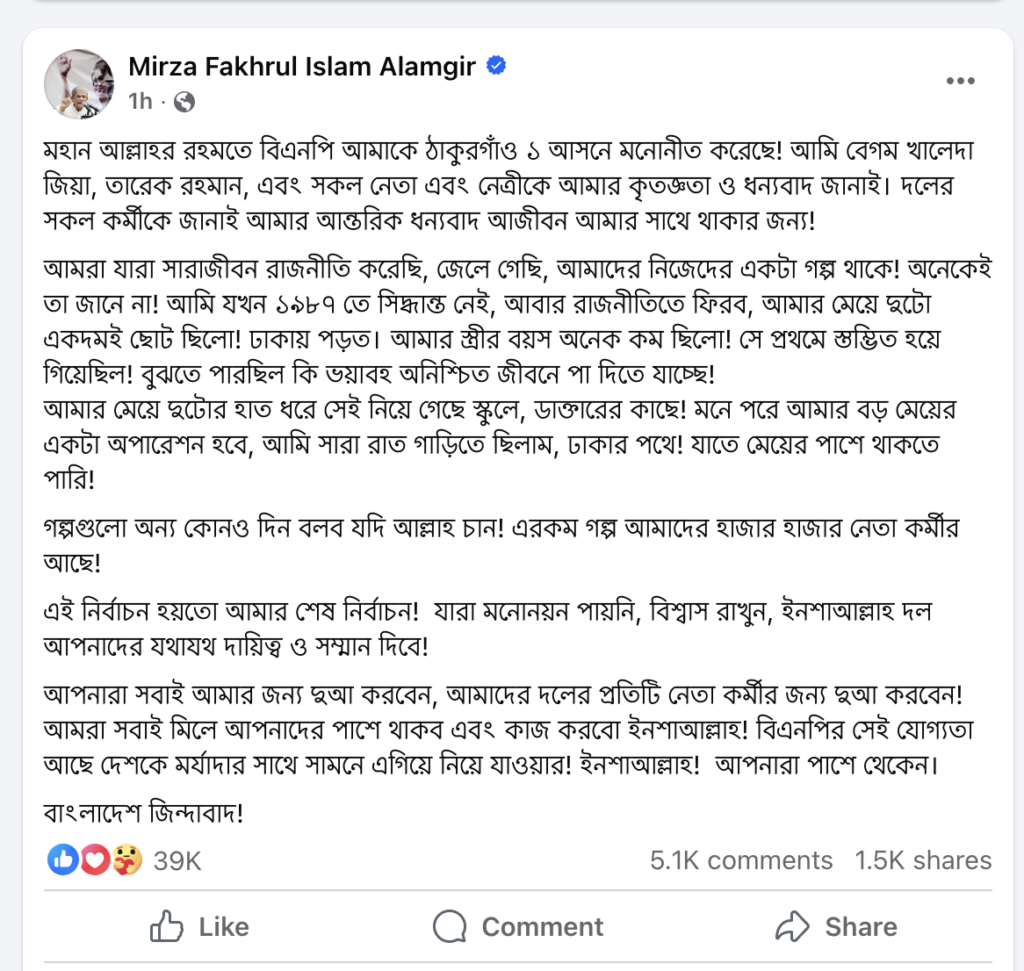Open the post's three-dot options menu

(960, 82)
